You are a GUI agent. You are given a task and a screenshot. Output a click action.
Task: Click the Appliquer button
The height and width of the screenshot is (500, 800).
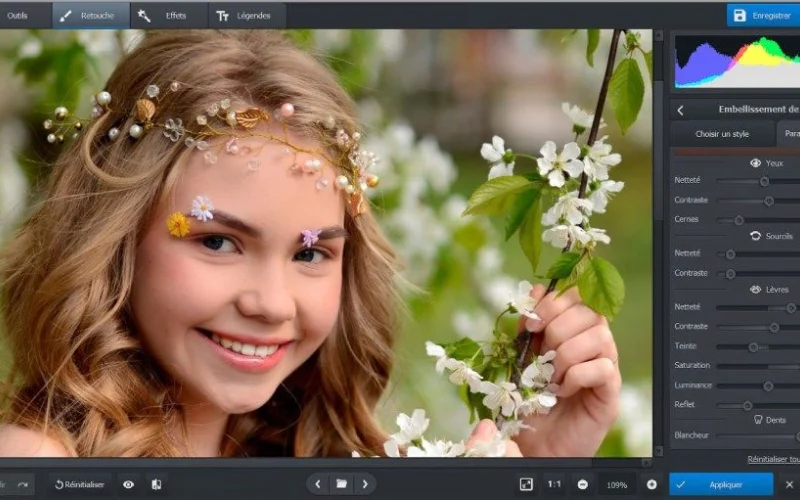(721, 485)
